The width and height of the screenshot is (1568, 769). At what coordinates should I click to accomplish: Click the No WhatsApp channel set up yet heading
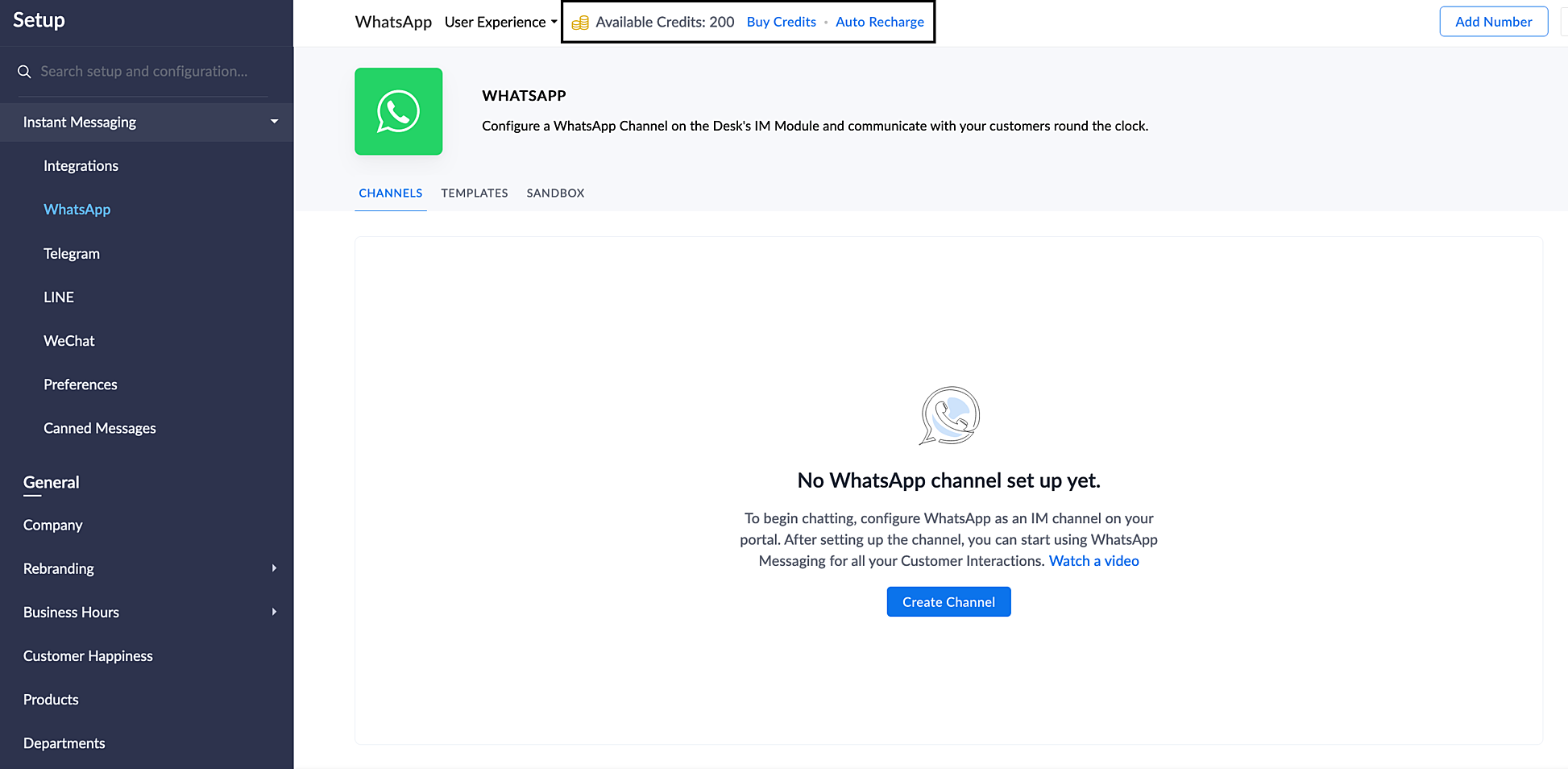948,480
